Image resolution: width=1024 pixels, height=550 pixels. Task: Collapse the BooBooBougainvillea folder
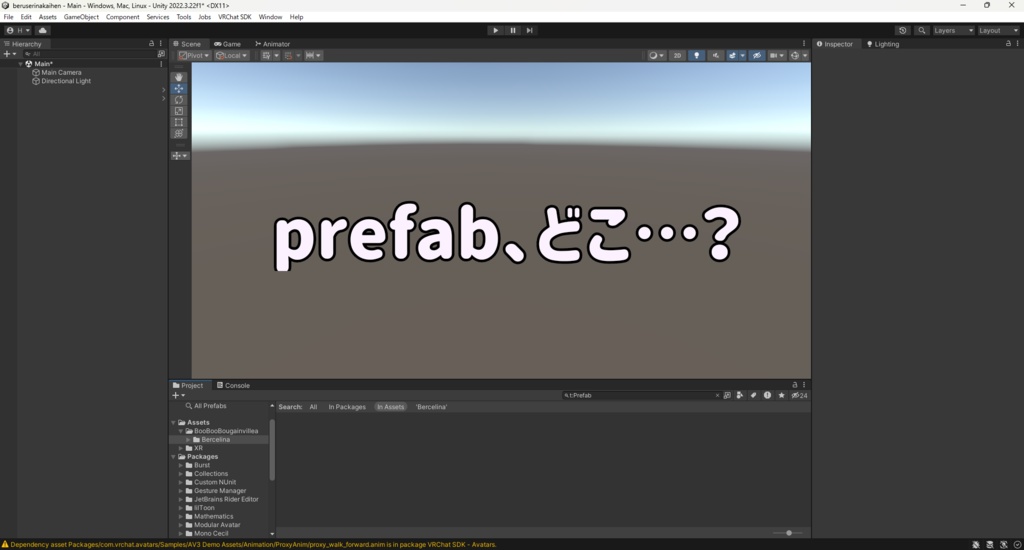tap(181, 431)
